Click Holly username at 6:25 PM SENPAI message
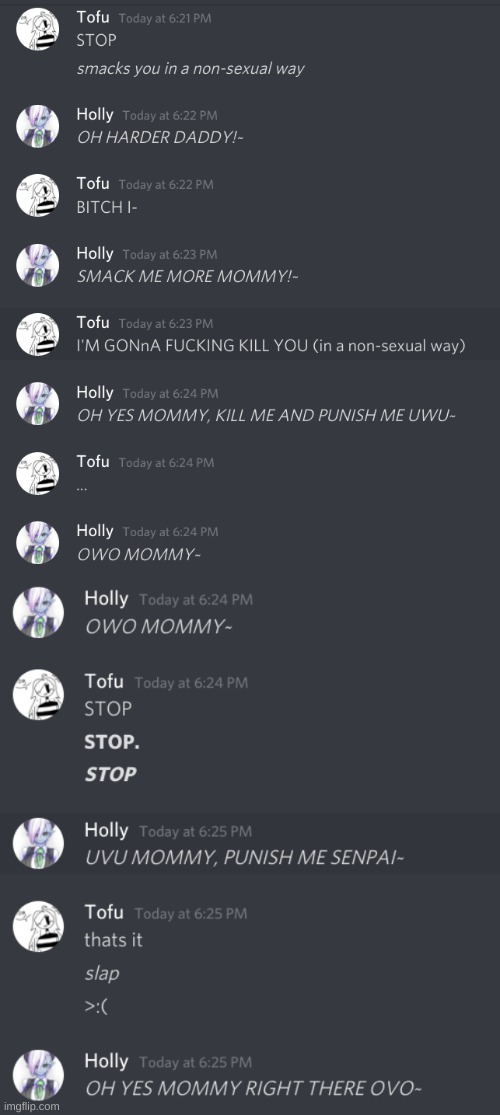 point(107,830)
